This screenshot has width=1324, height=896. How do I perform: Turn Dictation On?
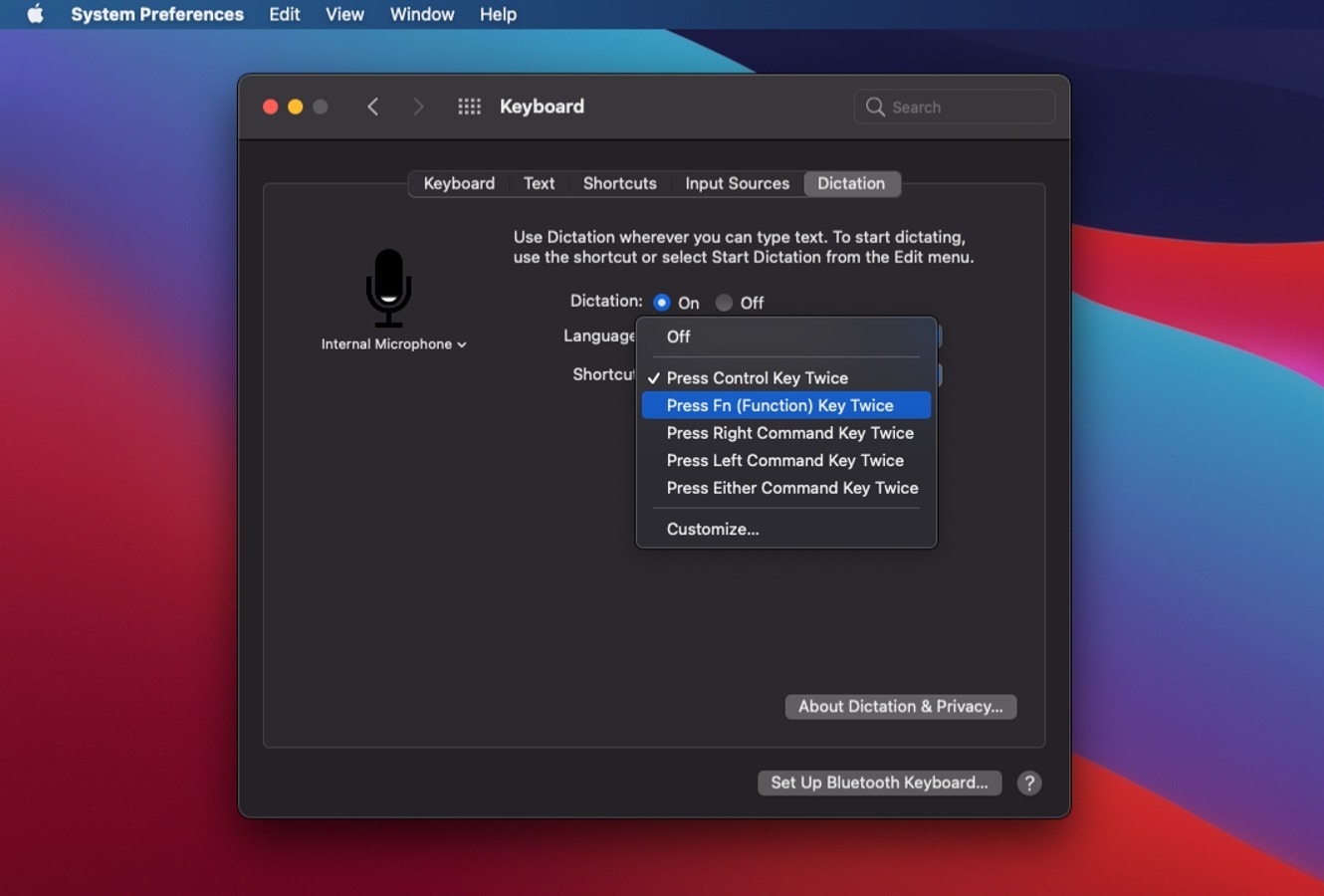pyautogui.click(x=663, y=302)
